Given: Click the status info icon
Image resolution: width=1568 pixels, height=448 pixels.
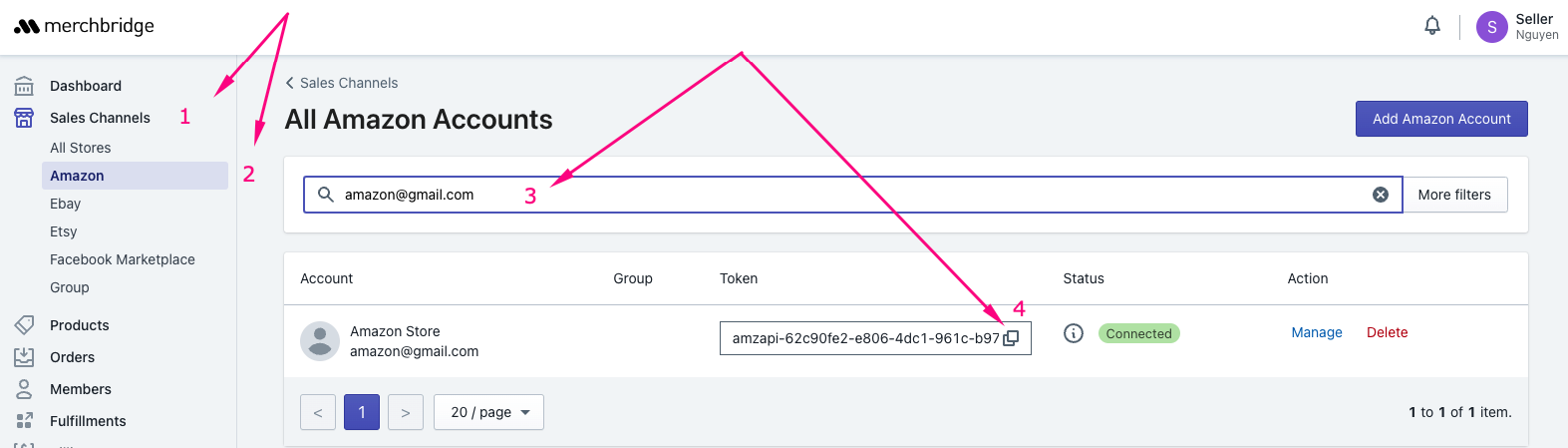Looking at the screenshot, I should [1073, 333].
